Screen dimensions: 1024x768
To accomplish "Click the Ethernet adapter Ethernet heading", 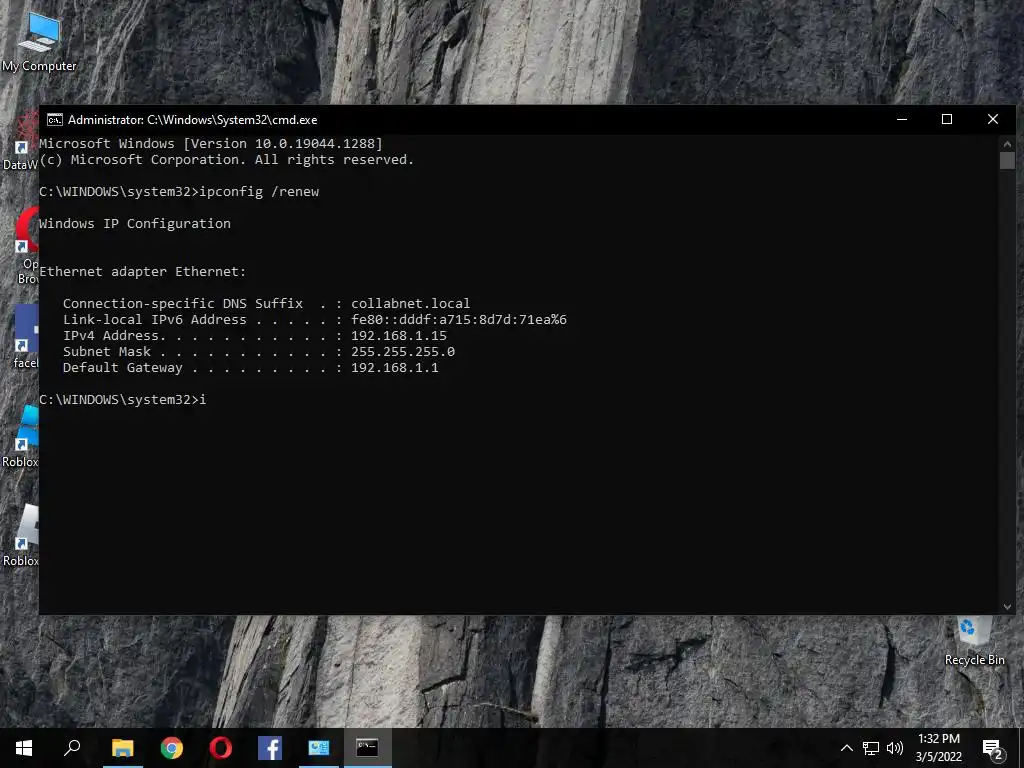I will tap(142, 272).
